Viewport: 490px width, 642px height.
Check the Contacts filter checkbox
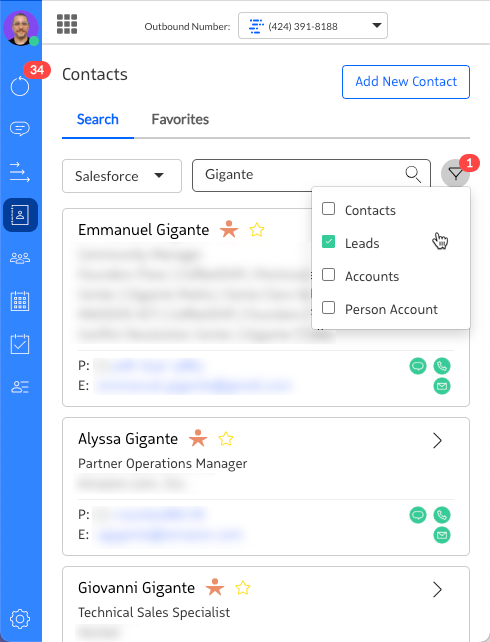point(328,209)
